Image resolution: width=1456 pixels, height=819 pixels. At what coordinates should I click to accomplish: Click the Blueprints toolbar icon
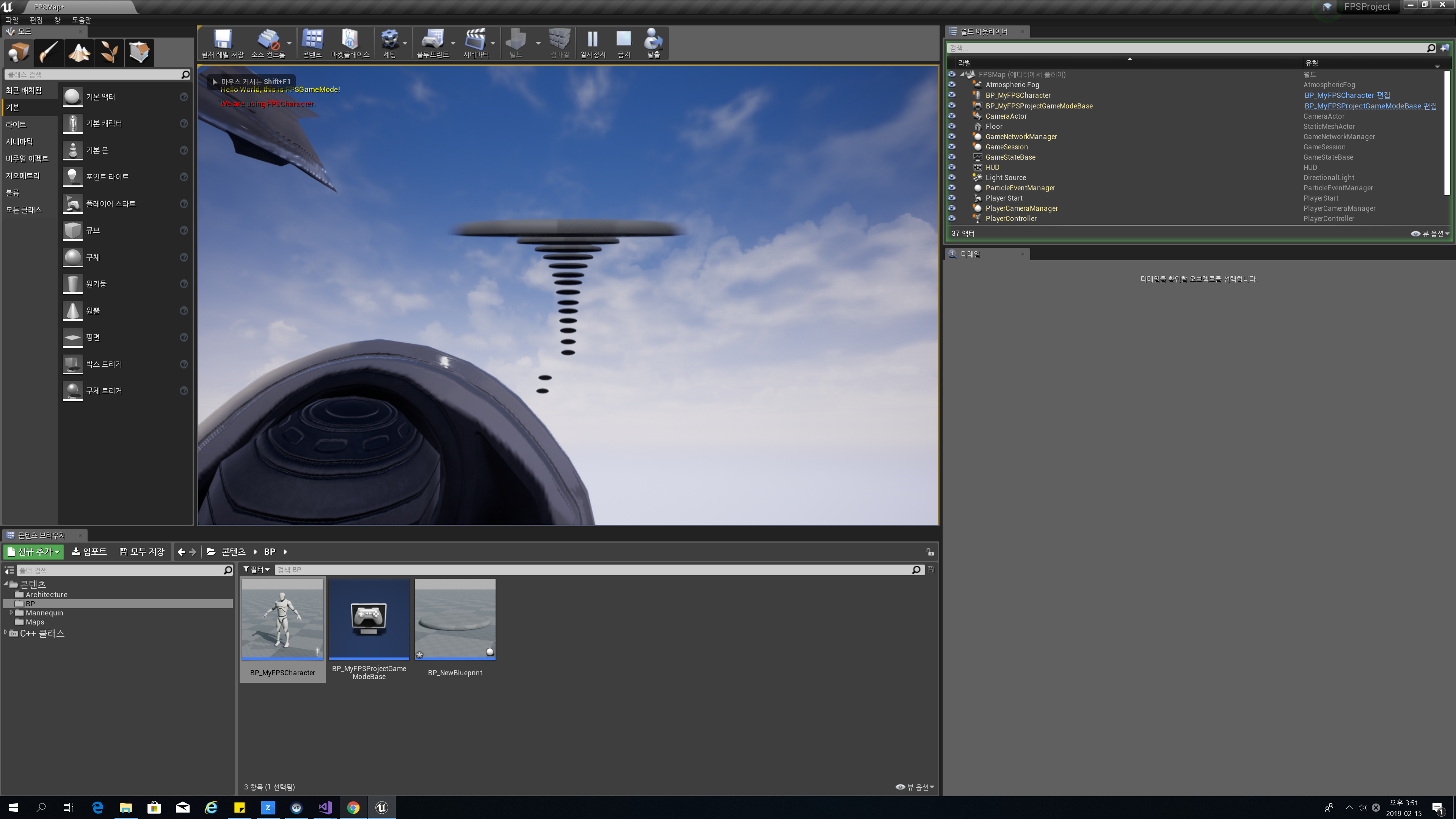point(432,42)
